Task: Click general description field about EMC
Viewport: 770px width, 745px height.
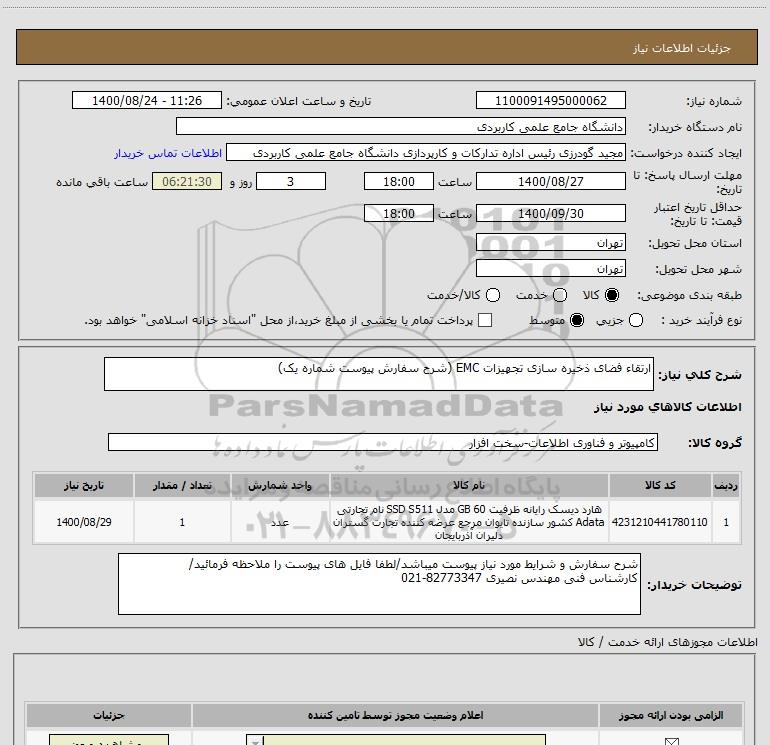Action: tap(379, 374)
